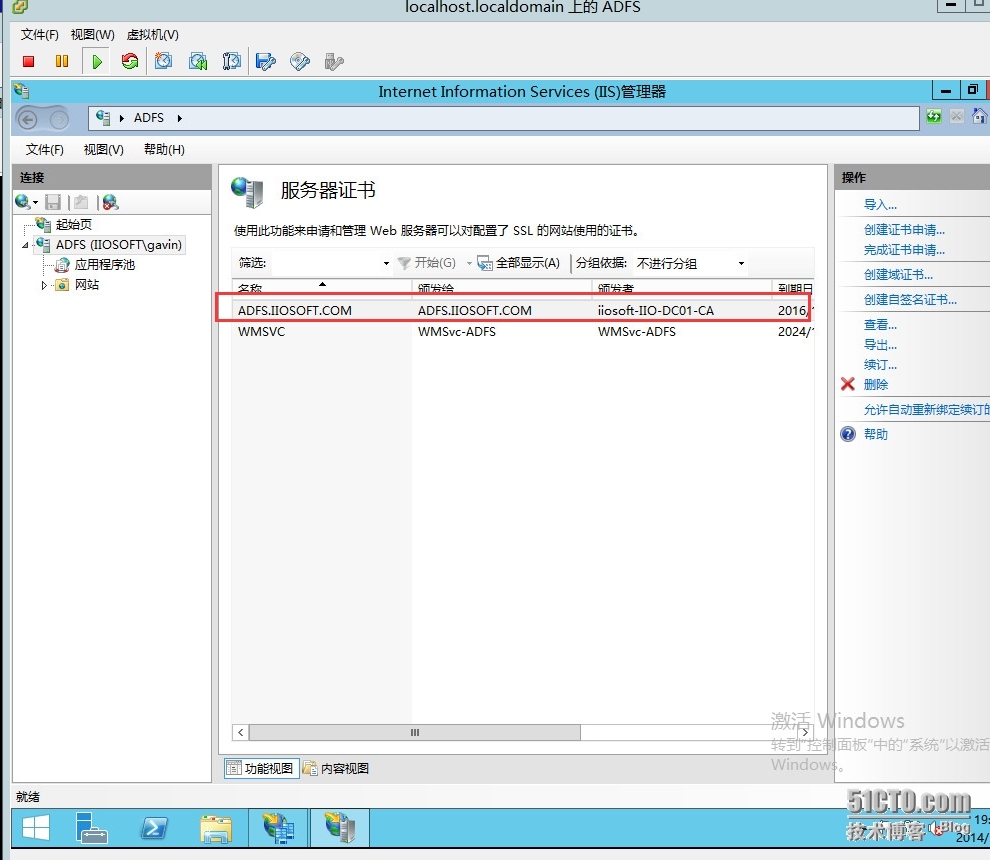
Task: Select 应用程序池 tree item
Action: point(104,265)
